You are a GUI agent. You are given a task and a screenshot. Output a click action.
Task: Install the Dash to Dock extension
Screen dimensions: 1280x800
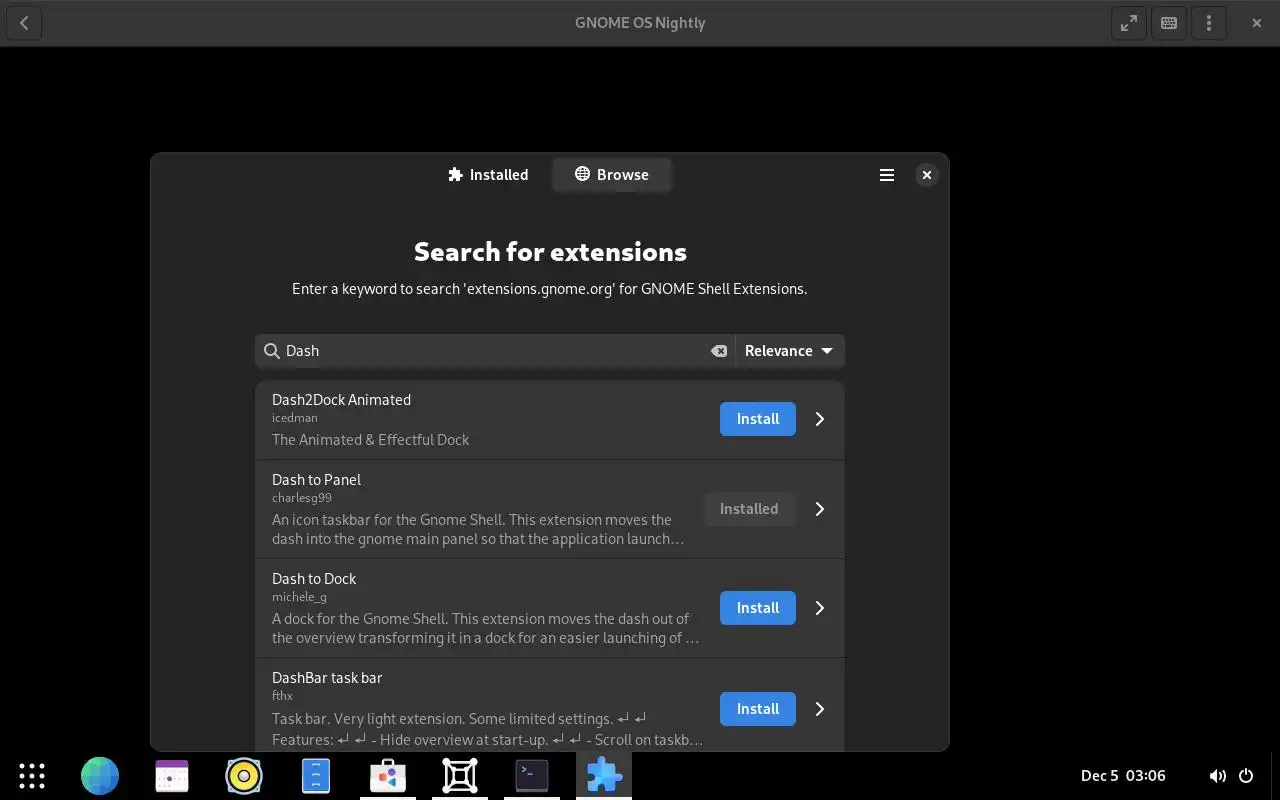tap(758, 608)
